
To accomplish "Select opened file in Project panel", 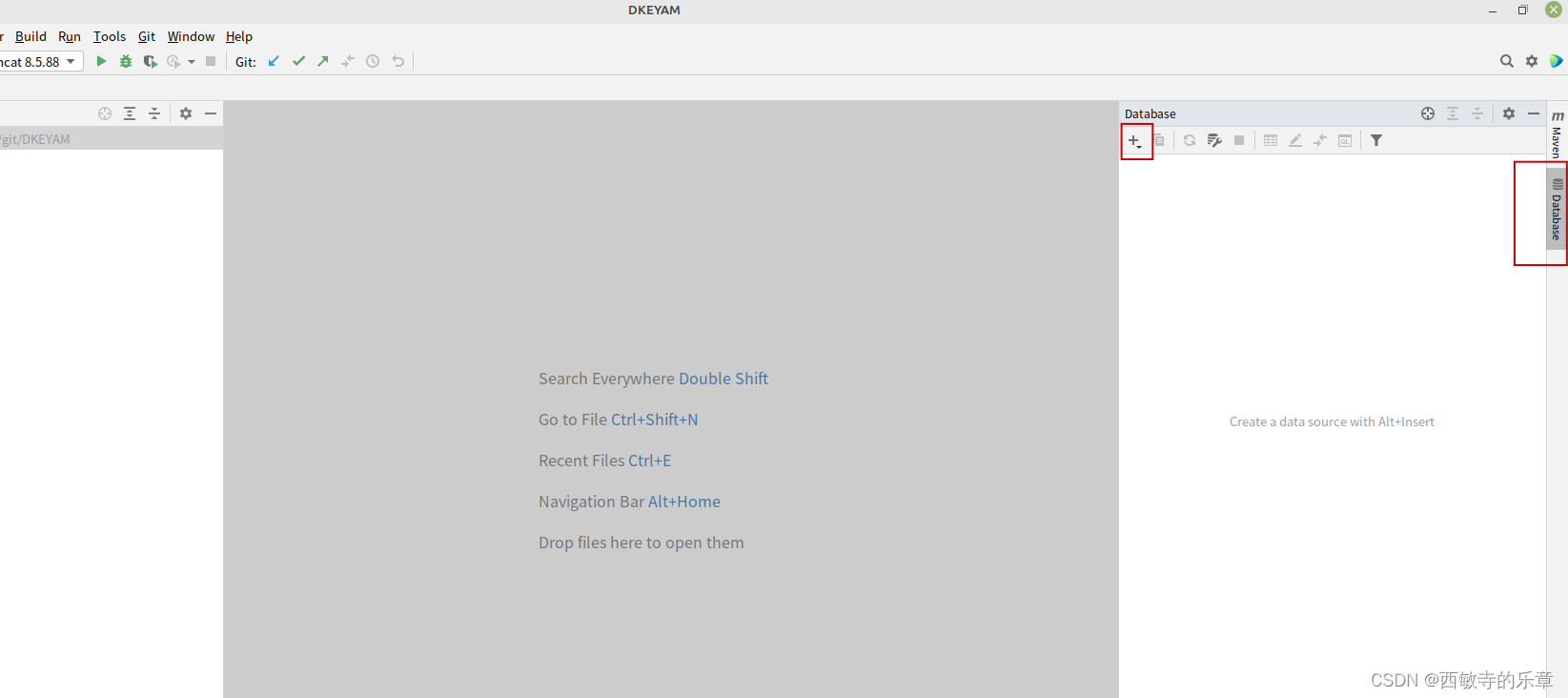I will pyautogui.click(x=105, y=113).
